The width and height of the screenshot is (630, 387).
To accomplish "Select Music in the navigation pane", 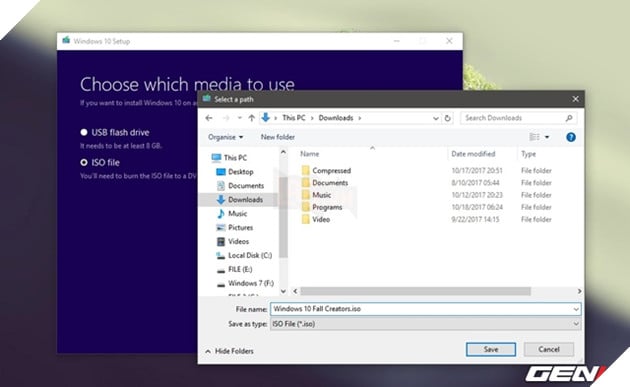I will [x=237, y=213].
